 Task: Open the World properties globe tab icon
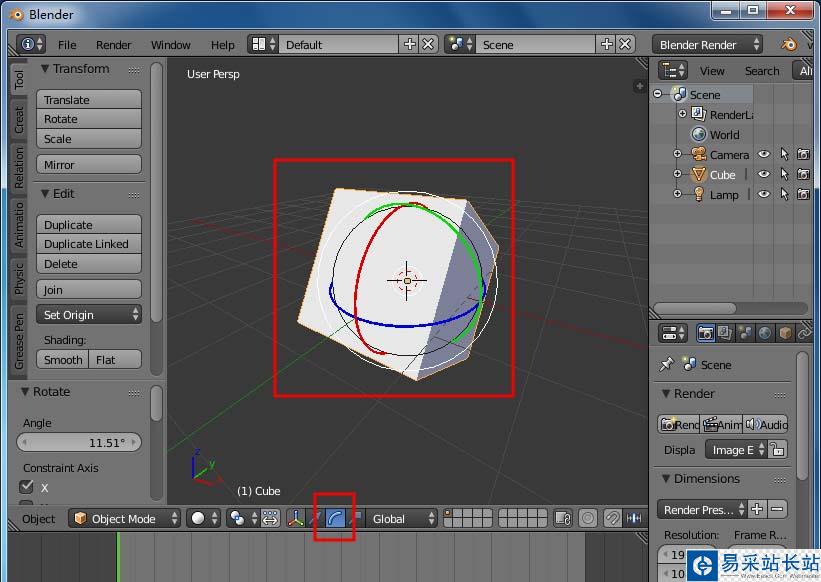point(765,333)
